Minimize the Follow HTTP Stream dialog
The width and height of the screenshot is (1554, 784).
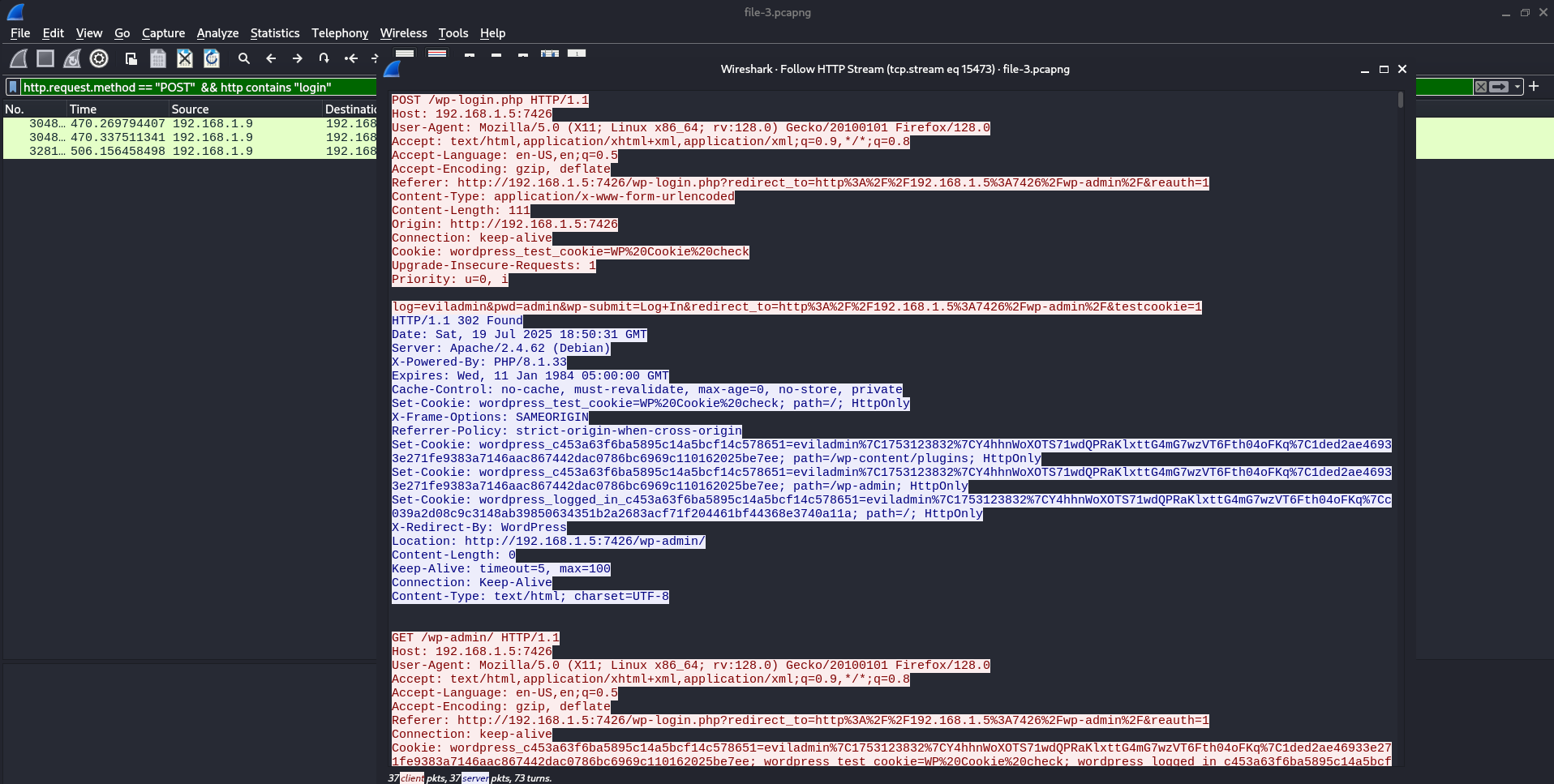1365,70
